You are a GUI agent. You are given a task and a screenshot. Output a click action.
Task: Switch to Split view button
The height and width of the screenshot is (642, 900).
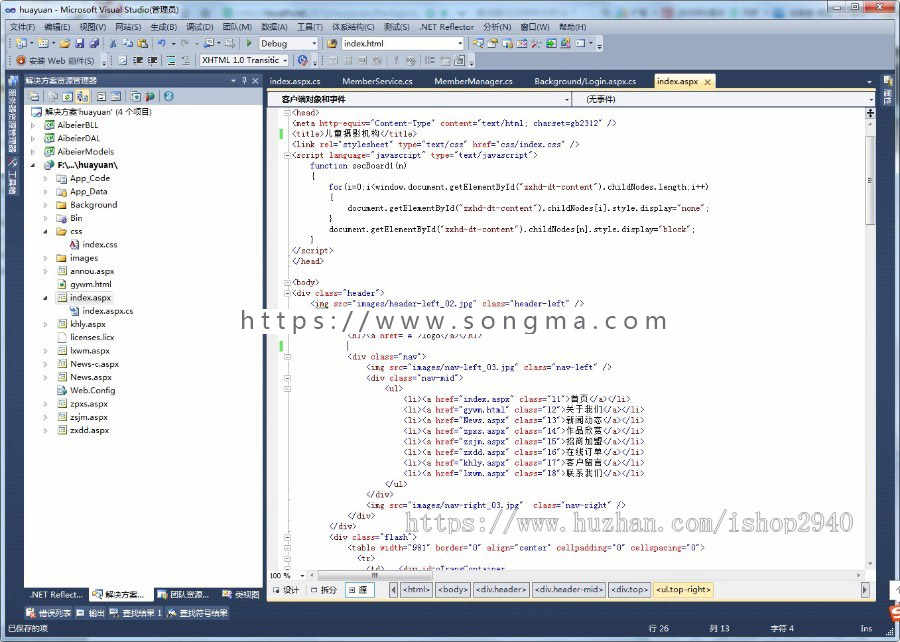[324, 590]
